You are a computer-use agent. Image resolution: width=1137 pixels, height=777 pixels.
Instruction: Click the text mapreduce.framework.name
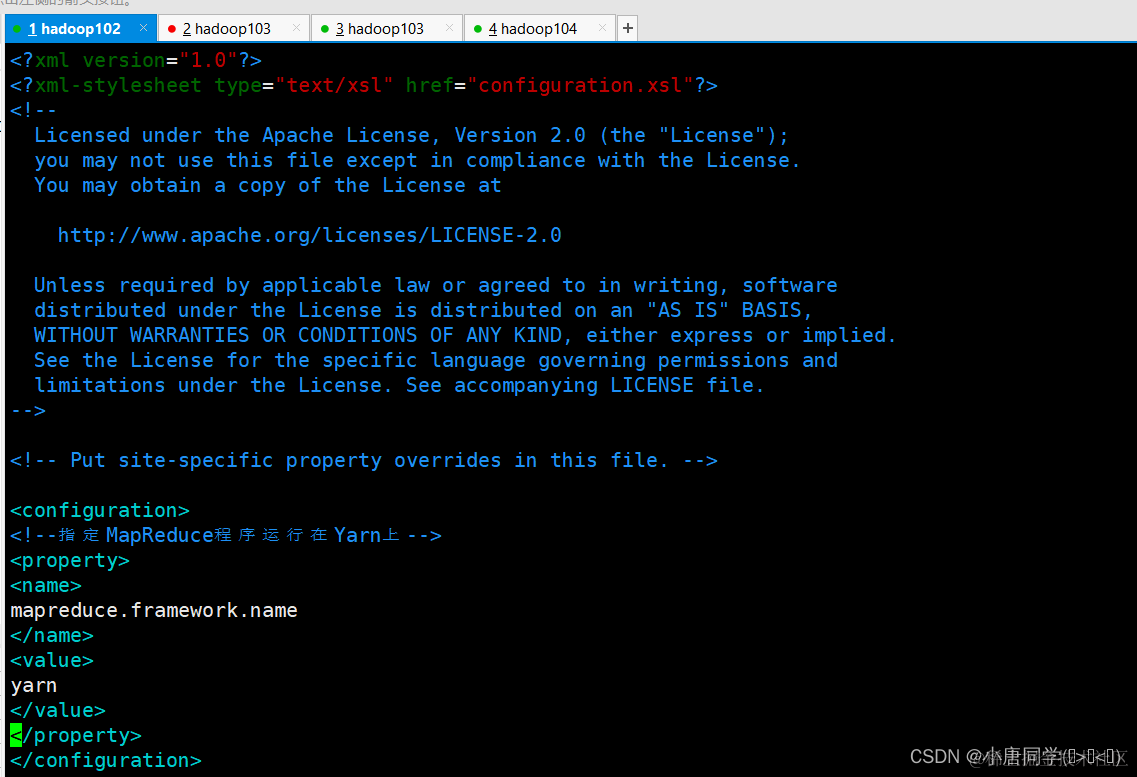point(154,610)
